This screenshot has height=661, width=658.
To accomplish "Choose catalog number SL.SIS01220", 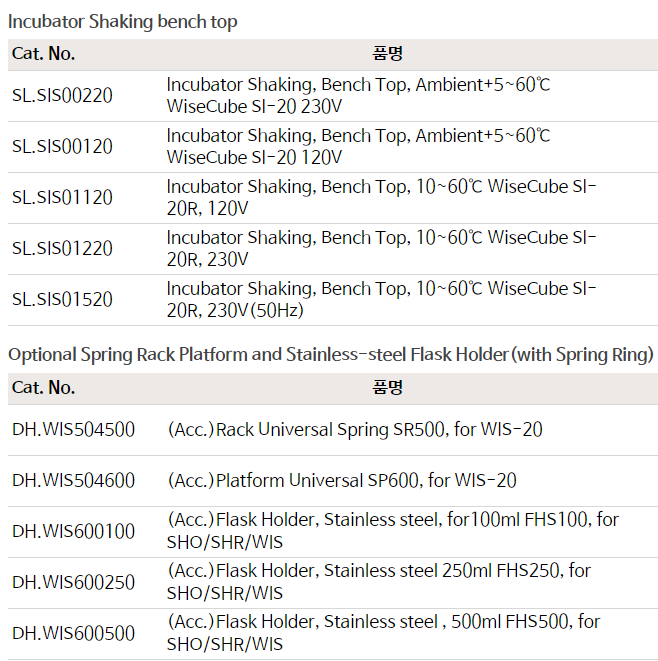I will [62, 249].
